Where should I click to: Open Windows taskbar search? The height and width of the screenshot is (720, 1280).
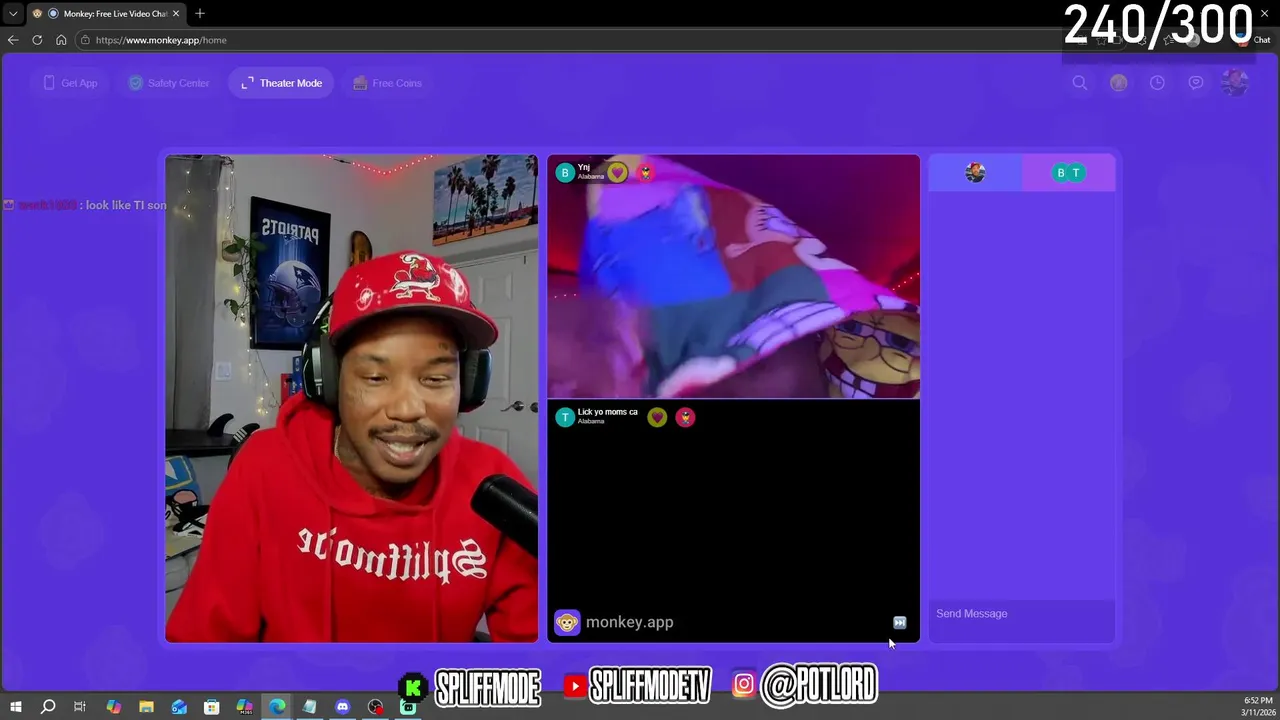[47, 707]
